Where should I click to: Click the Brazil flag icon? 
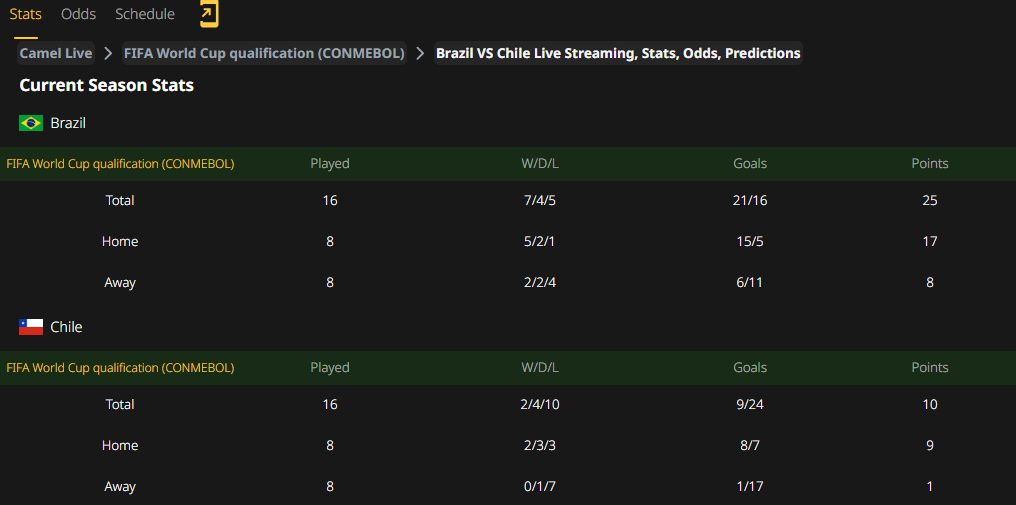pos(31,123)
